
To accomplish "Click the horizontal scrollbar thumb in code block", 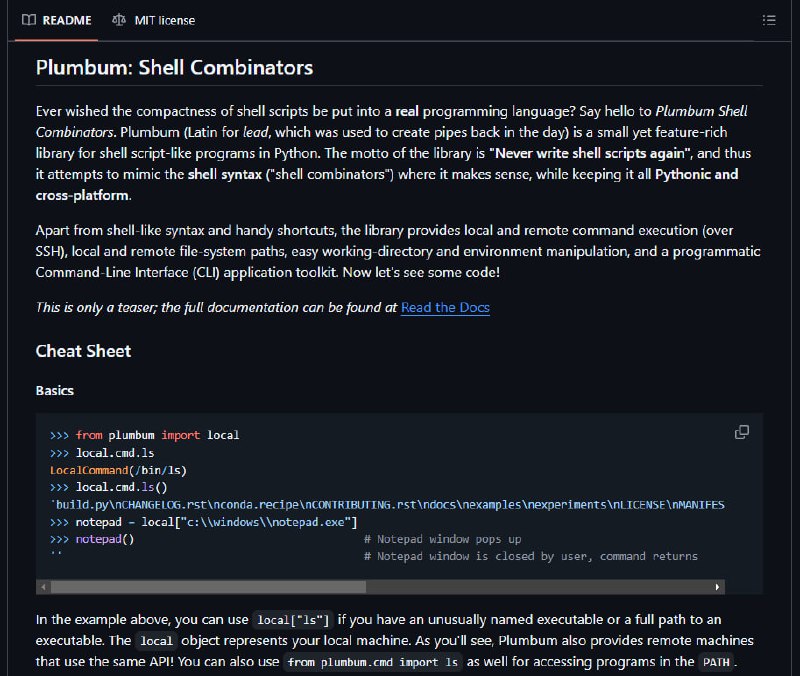I will pos(208,587).
